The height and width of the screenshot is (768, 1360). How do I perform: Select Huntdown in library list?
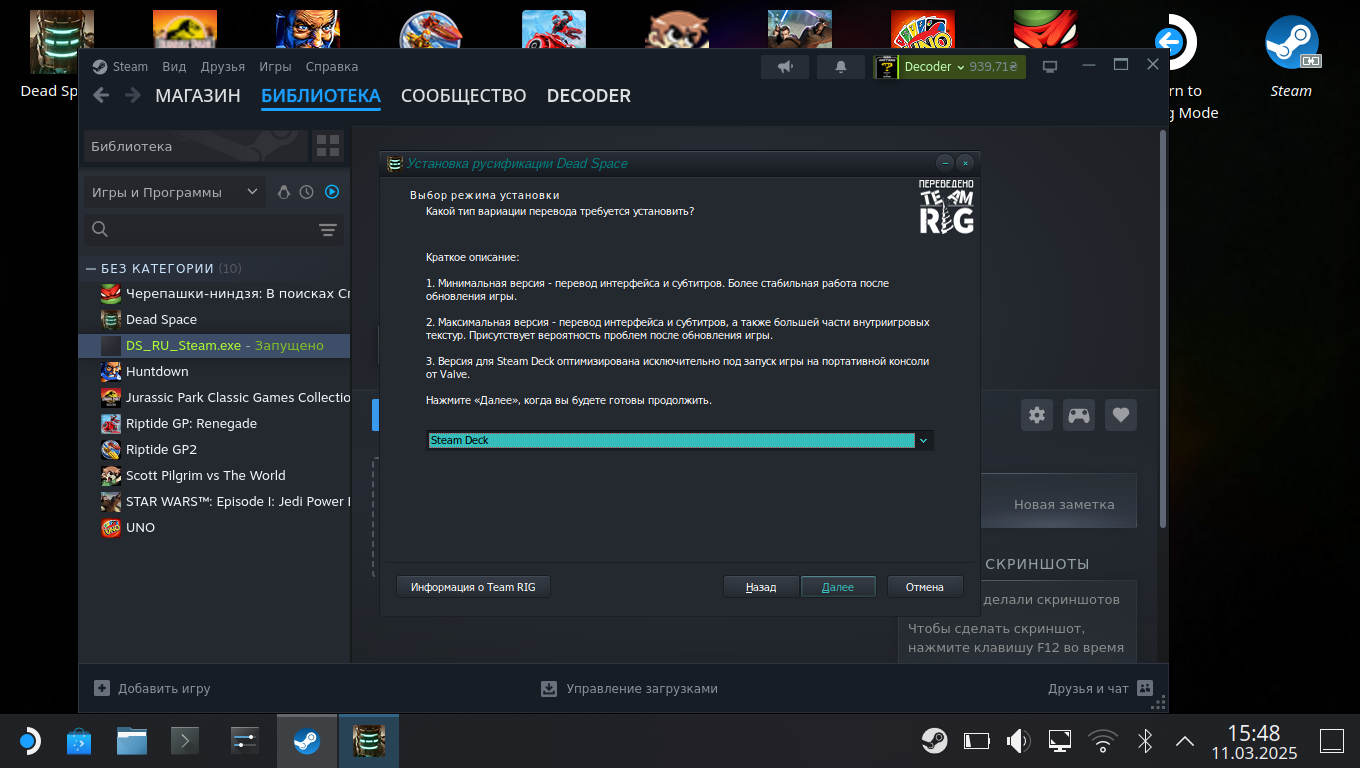(215, 371)
